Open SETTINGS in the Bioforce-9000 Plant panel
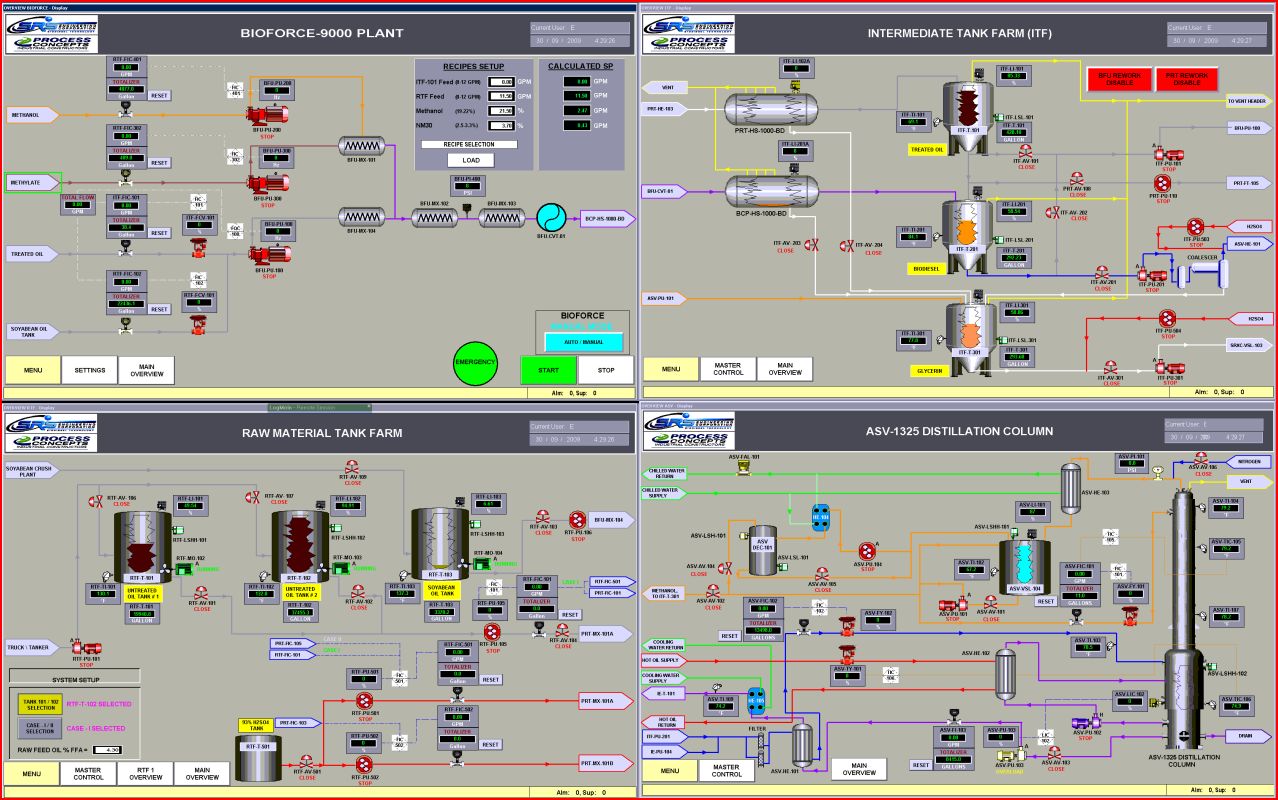This screenshot has height=800, width=1278. point(89,370)
